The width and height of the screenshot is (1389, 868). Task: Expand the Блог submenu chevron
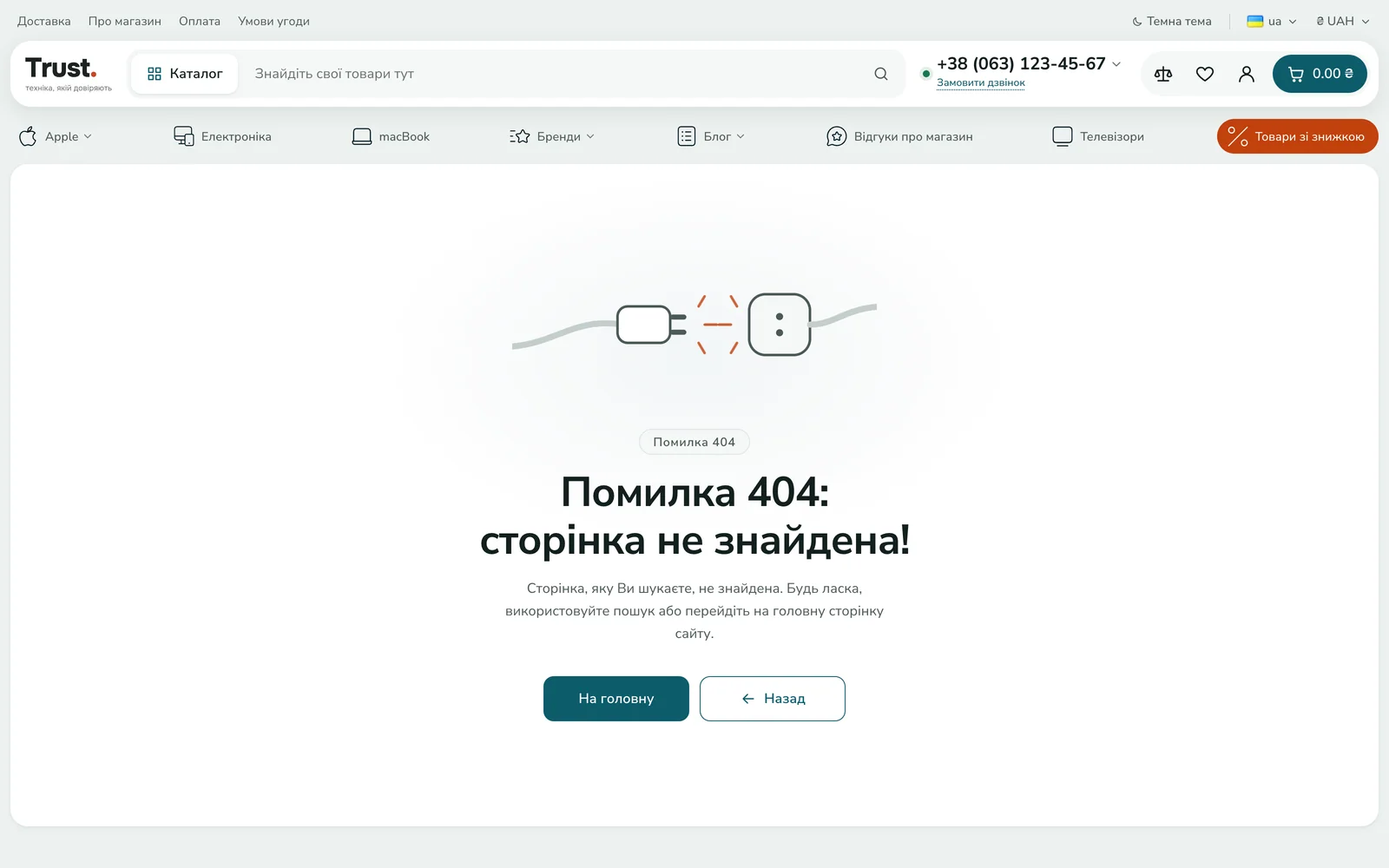741,136
